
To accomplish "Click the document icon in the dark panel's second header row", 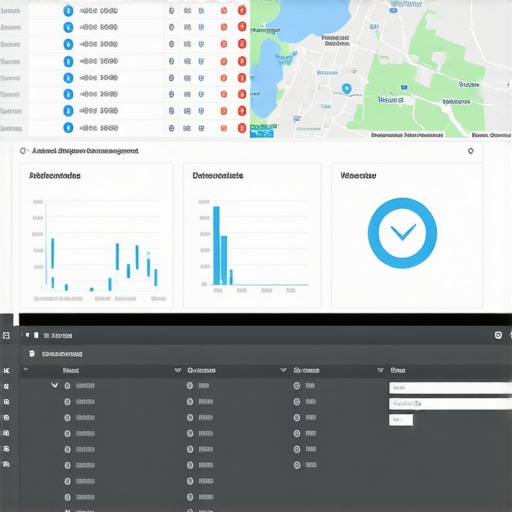I will tap(32, 353).
